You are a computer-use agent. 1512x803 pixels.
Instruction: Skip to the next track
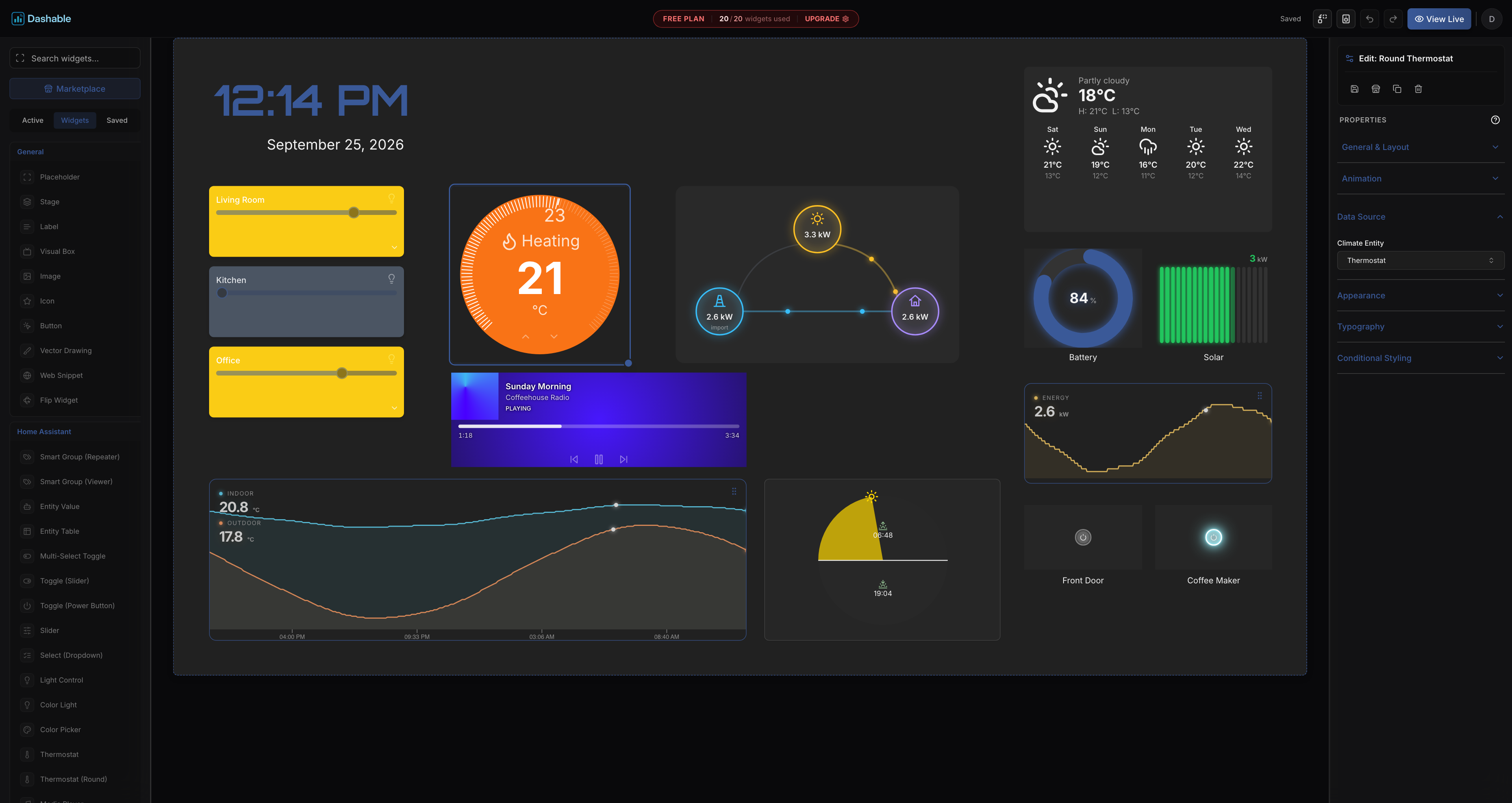click(x=623, y=460)
